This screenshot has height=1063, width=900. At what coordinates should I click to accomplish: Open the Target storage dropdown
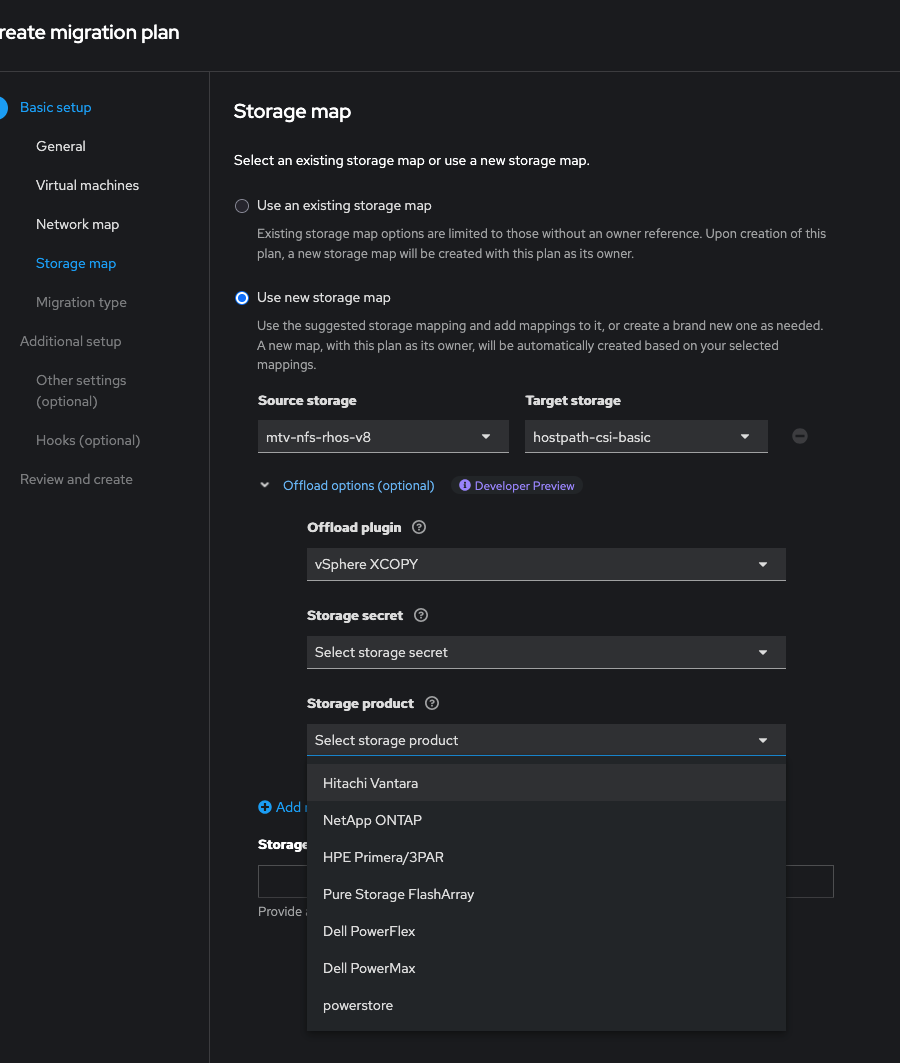click(x=645, y=437)
